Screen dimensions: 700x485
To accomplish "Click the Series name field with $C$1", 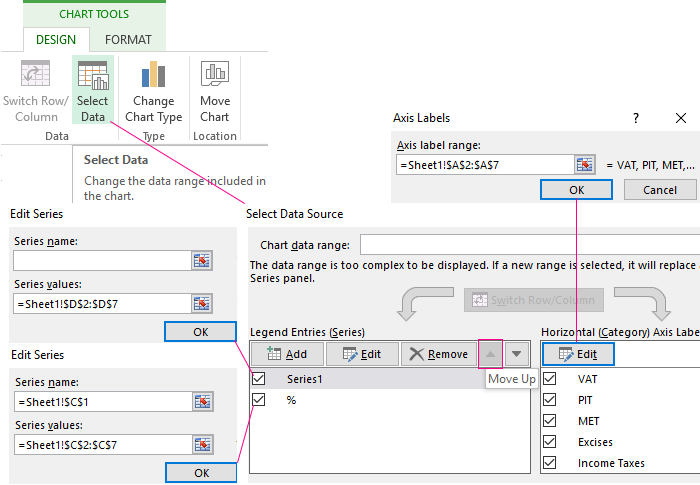I will click(x=103, y=401).
